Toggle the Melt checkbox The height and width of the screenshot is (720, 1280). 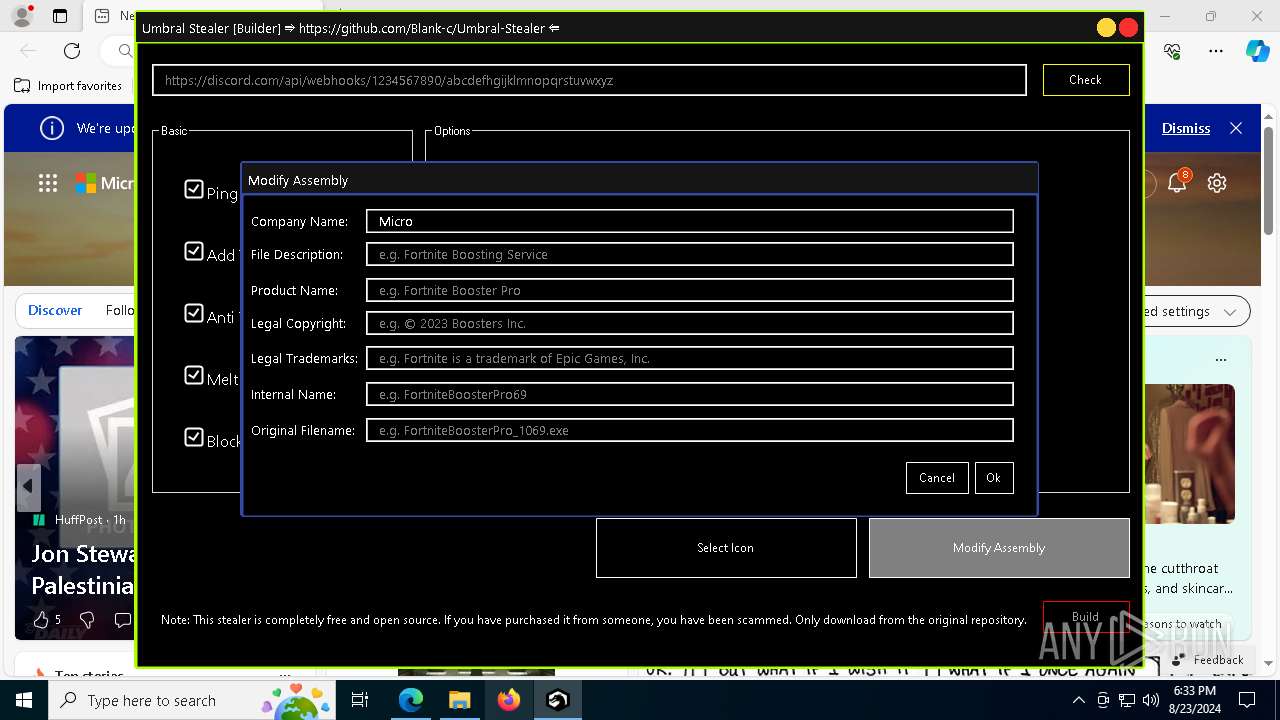click(194, 375)
